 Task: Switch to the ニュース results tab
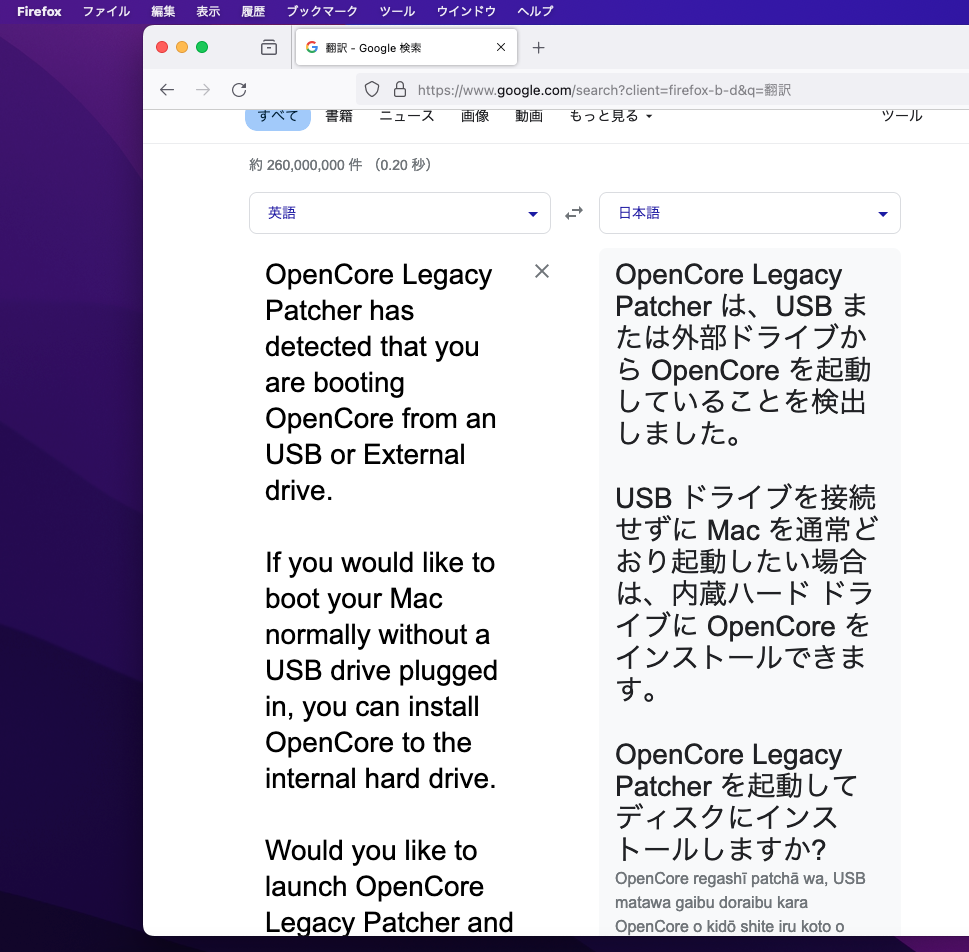point(407,116)
